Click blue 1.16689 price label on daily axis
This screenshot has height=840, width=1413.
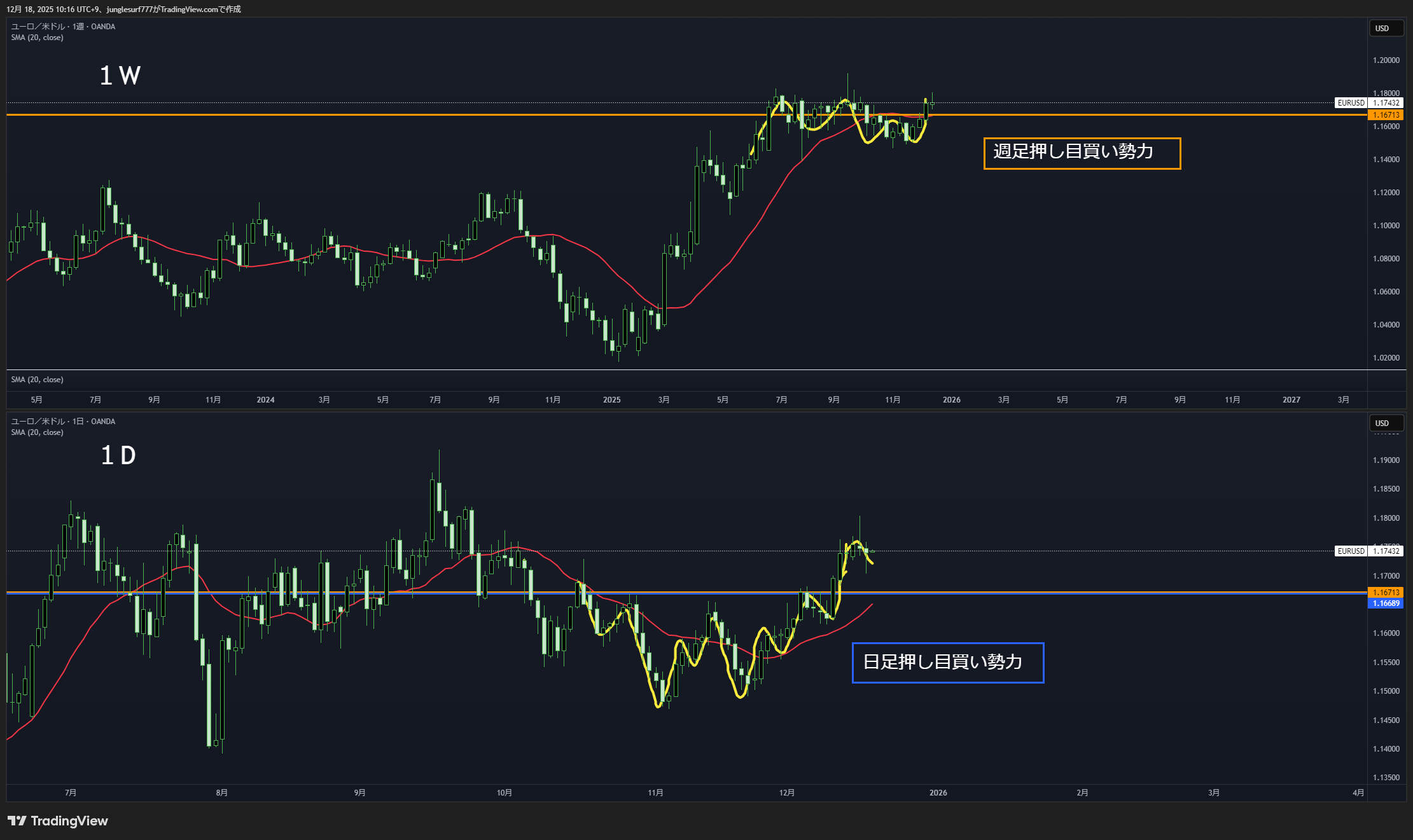[1386, 603]
